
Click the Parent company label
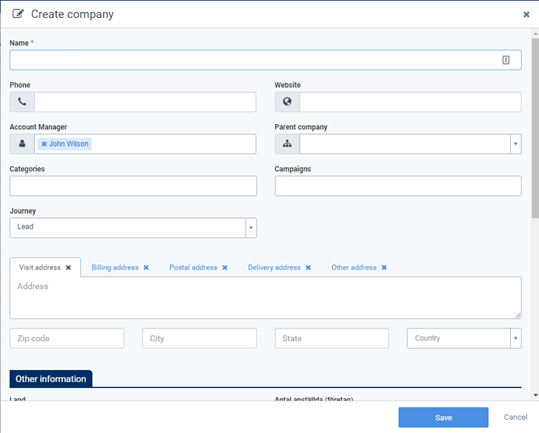[x=301, y=127]
